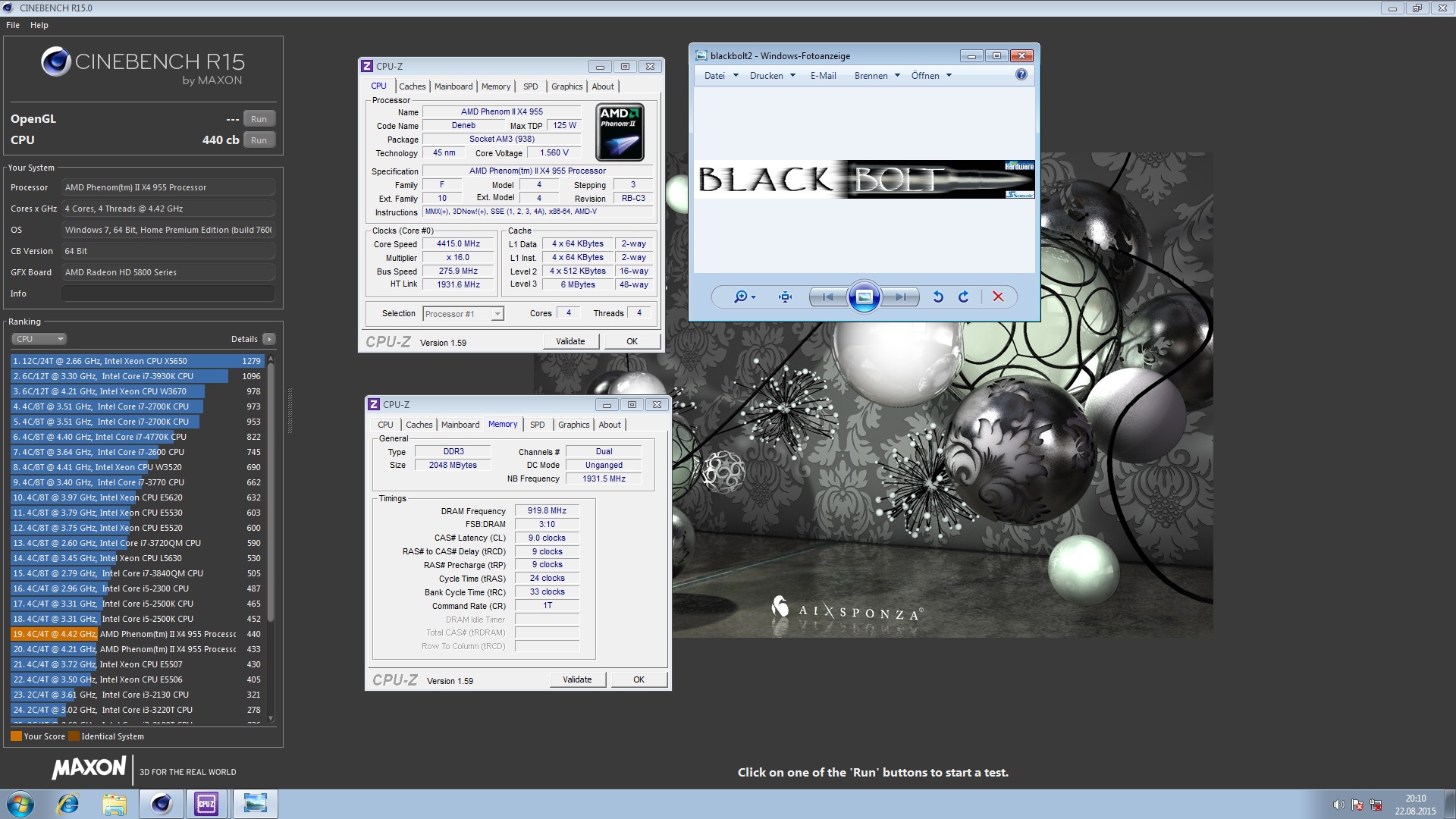Click DRAM Frequency value 919.8 MHz
This screenshot has width=1456, height=819.
(x=548, y=511)
